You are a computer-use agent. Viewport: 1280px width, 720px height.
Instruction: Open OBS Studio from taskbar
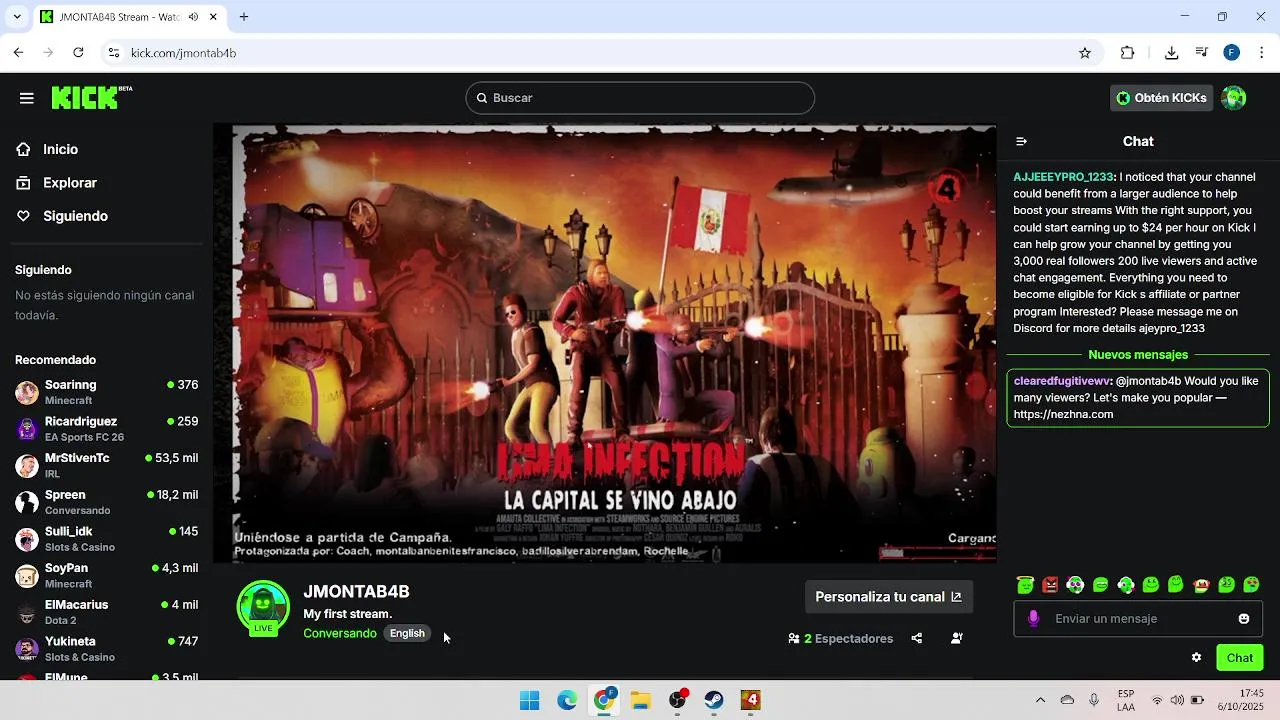677,700
